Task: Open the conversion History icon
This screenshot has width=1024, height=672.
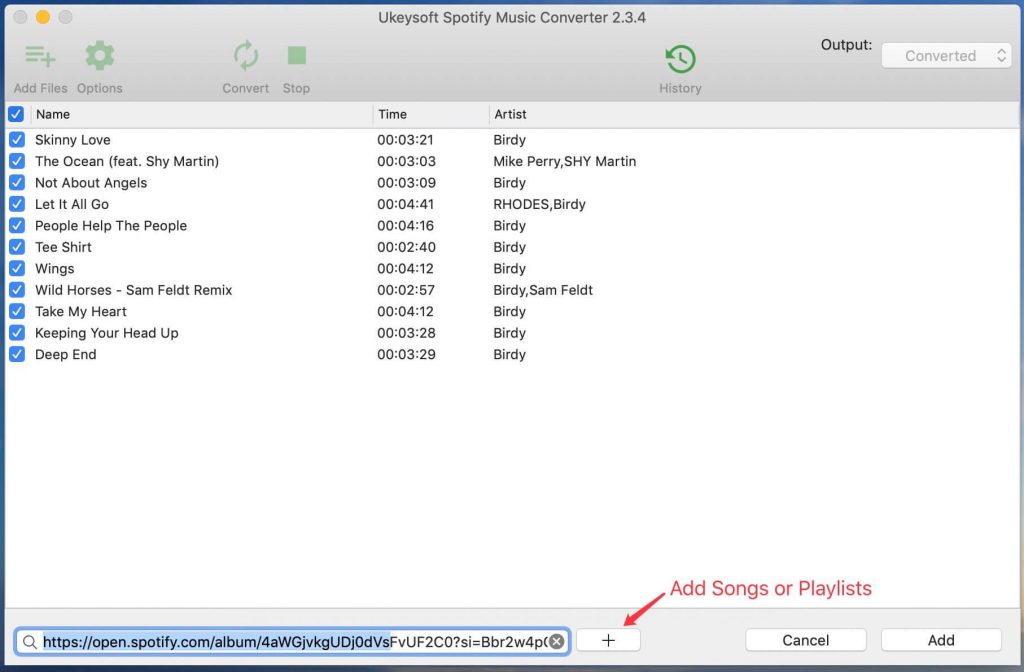Action: click(680, 59)
